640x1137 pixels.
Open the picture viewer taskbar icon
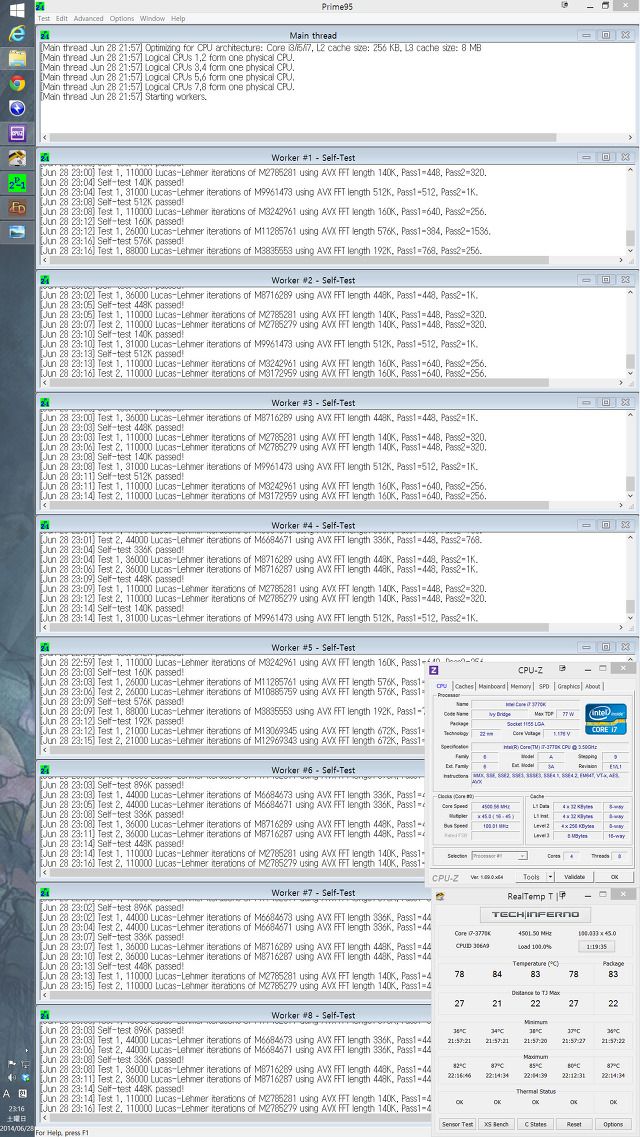tap(17, 232)
